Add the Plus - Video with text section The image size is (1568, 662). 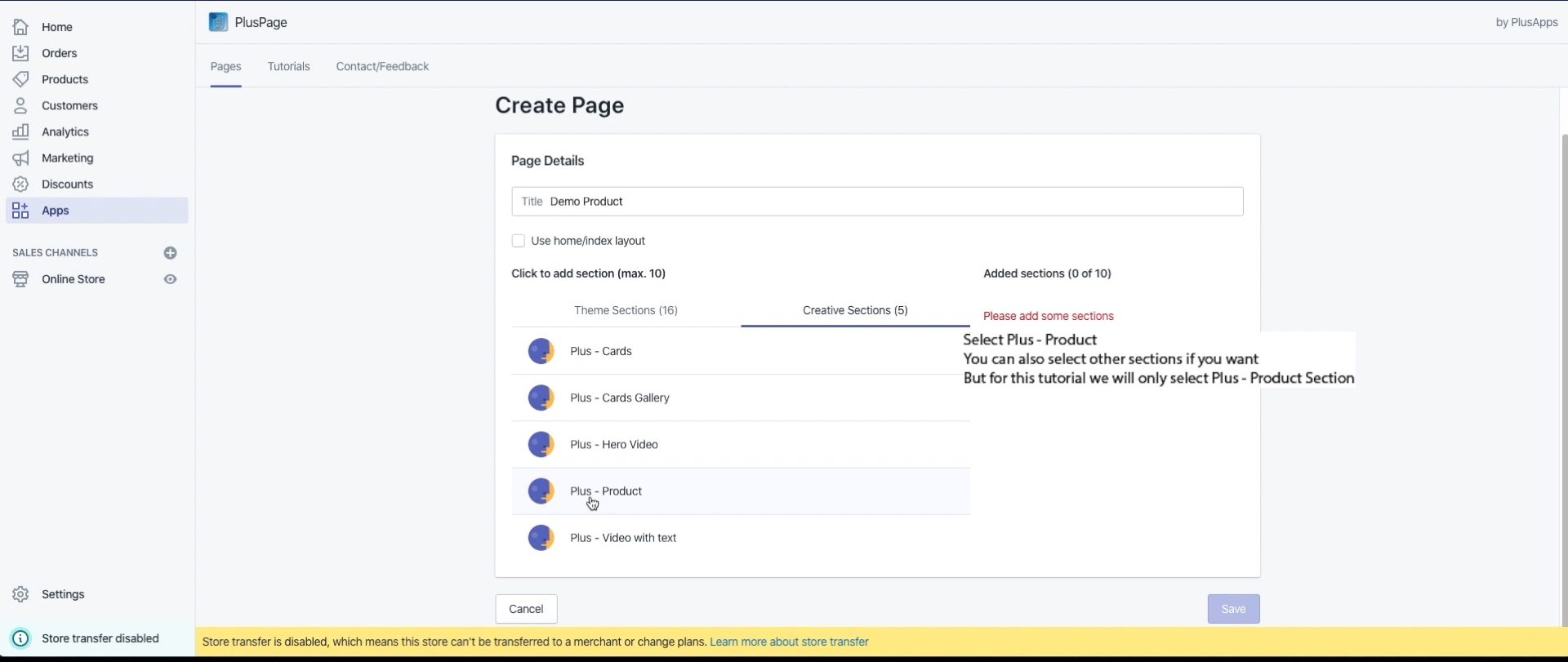pyautogui.click(x=741, y=537)
